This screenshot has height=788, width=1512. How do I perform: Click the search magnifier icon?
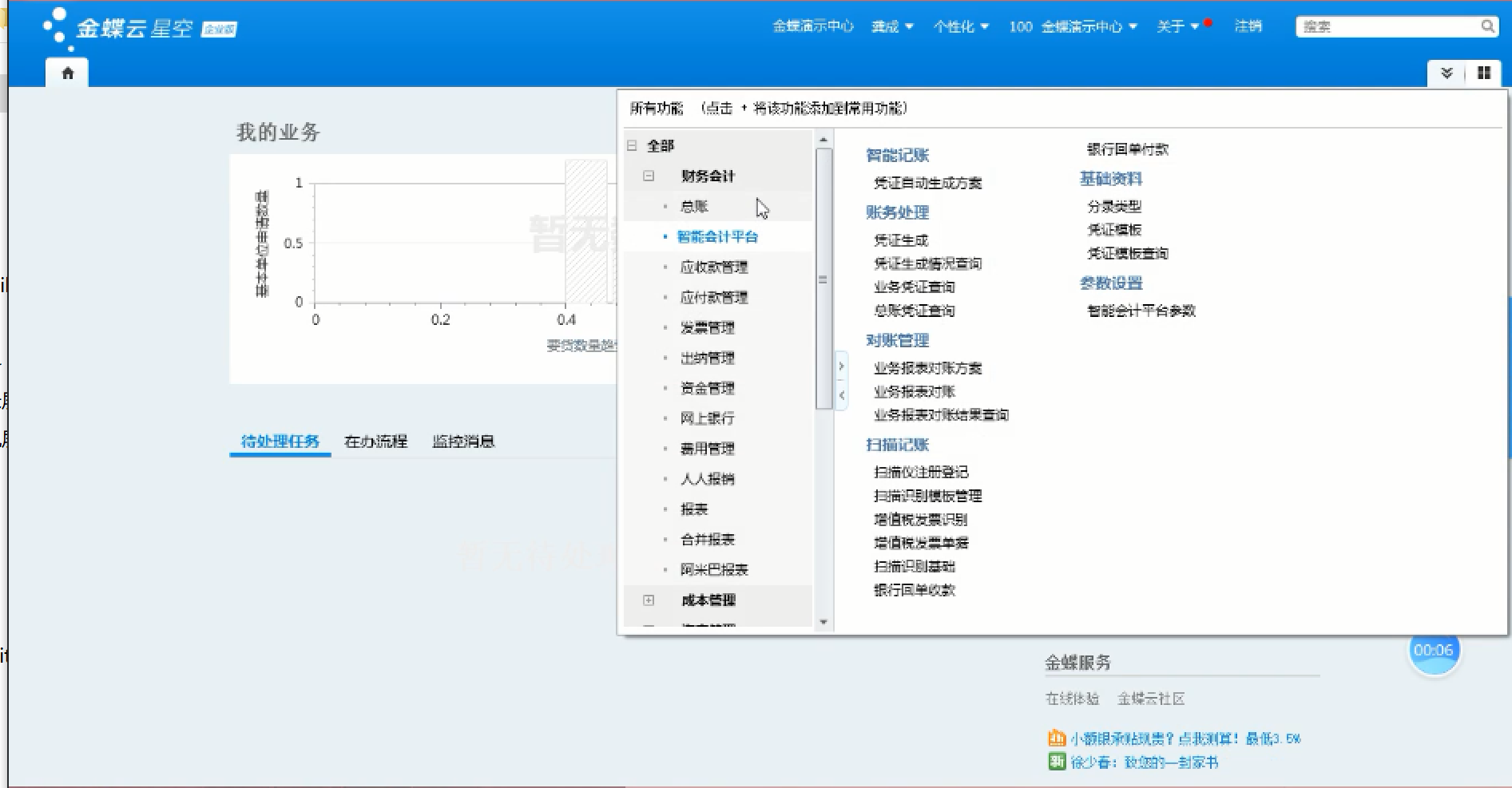1487,26
